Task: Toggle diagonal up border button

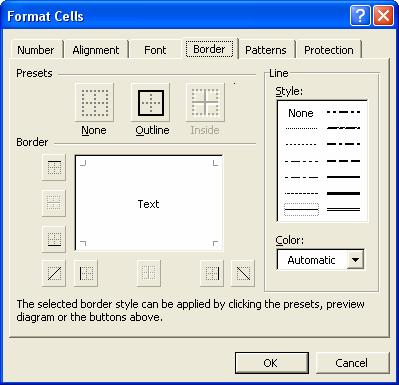Action: 54,273
